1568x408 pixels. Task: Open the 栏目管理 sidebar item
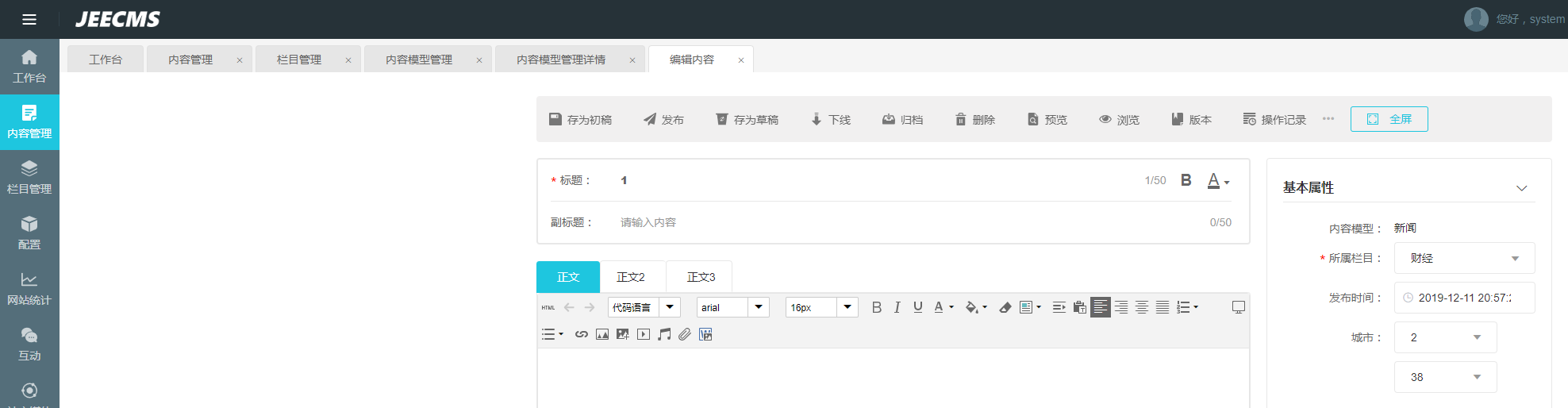point(29,178)
